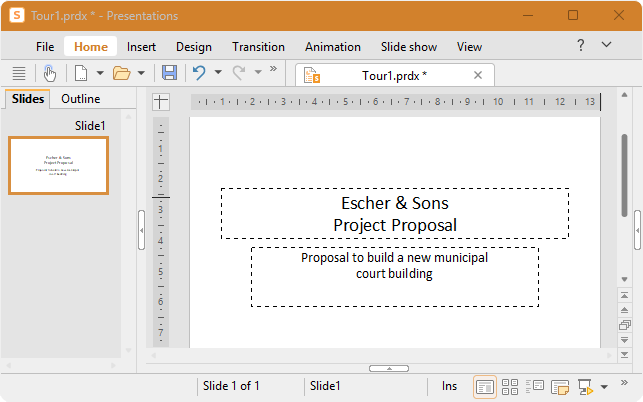The height and width of the screenshot is (402, 643).
Task: Click the Undo arrow icon
Action: (x=199, y=73)
